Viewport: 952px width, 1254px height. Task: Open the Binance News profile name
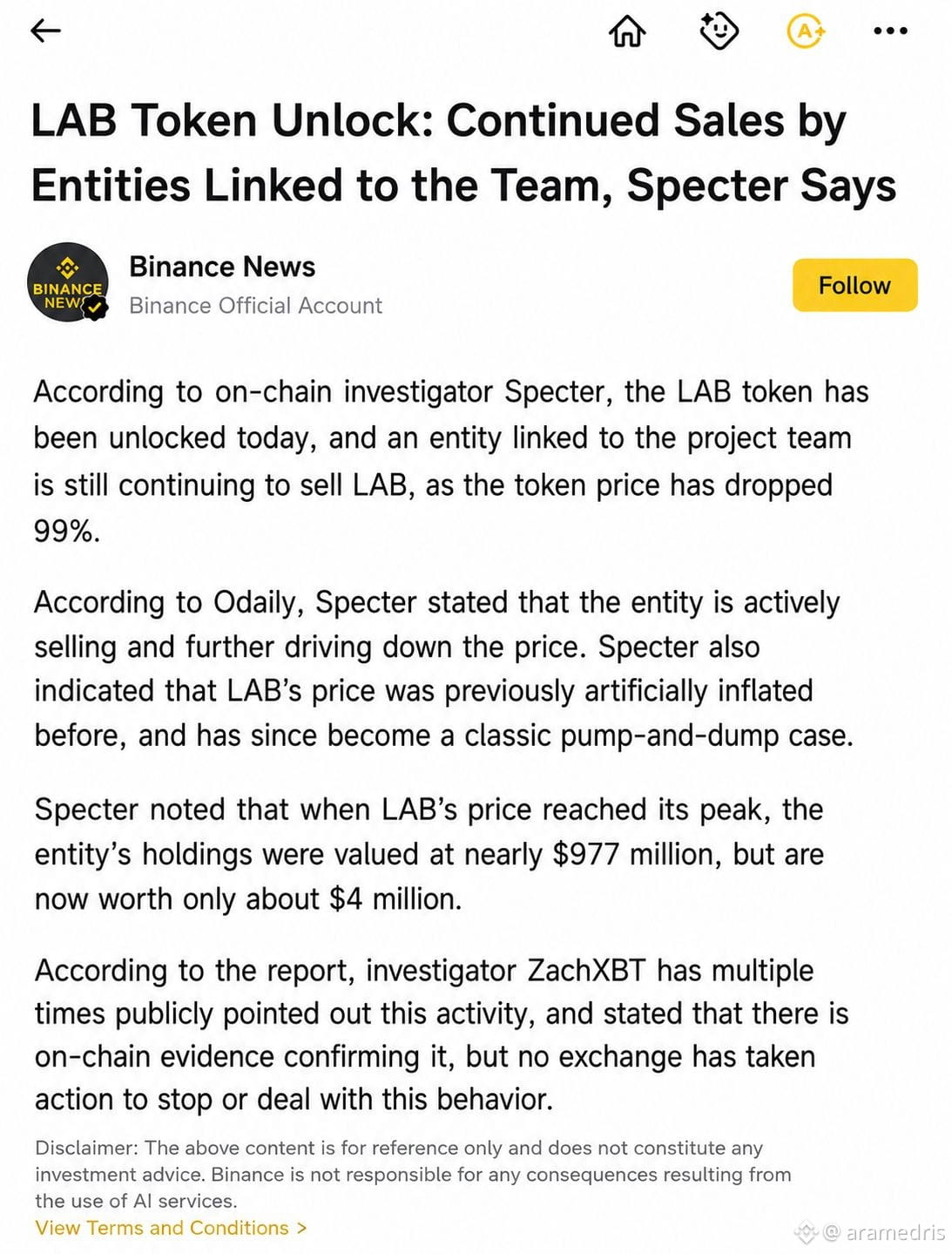(222, 267)
